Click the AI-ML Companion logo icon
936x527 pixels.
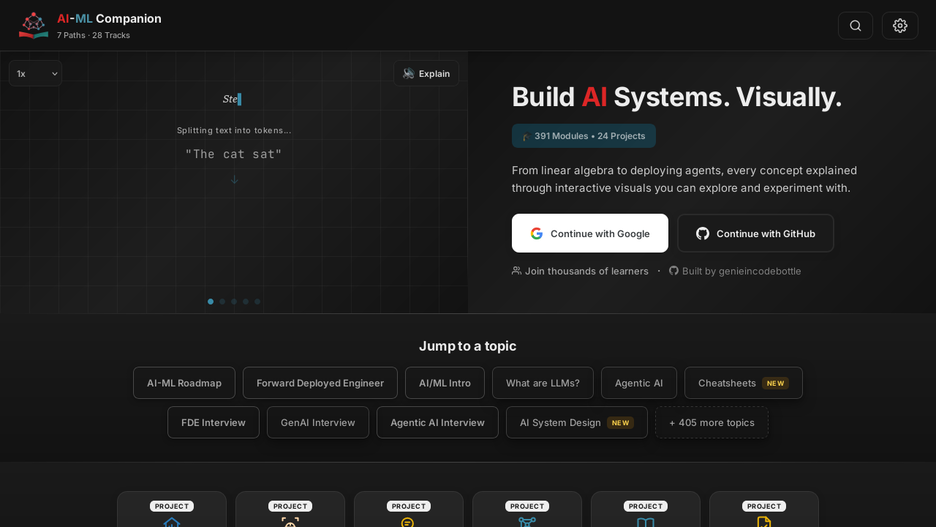coord(33,26)
